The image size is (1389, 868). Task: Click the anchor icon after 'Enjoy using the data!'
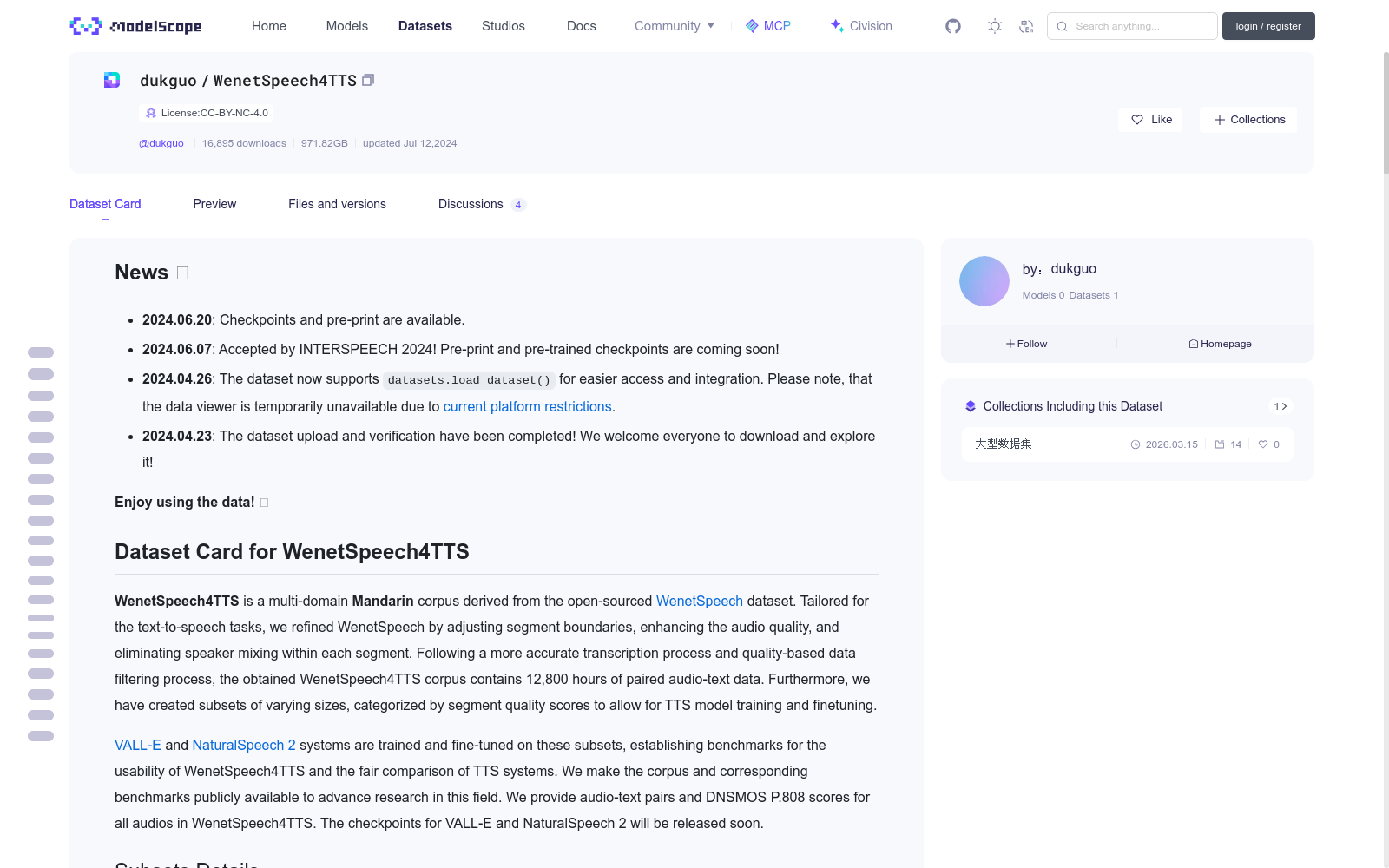(265, 503)
